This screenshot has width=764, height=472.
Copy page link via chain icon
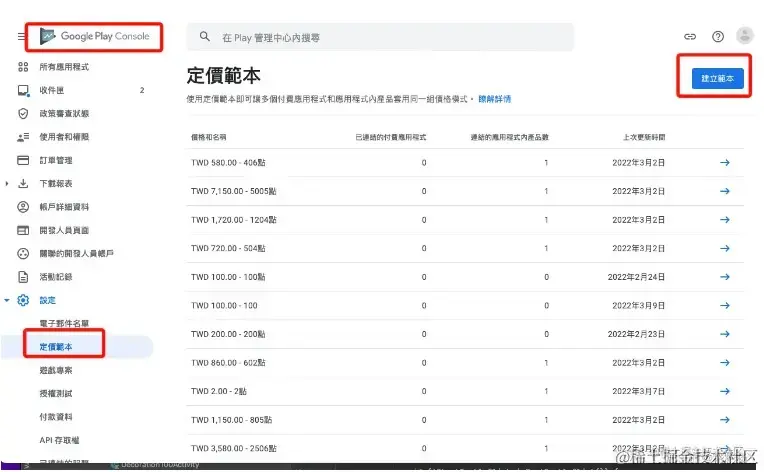click(690, 37)
